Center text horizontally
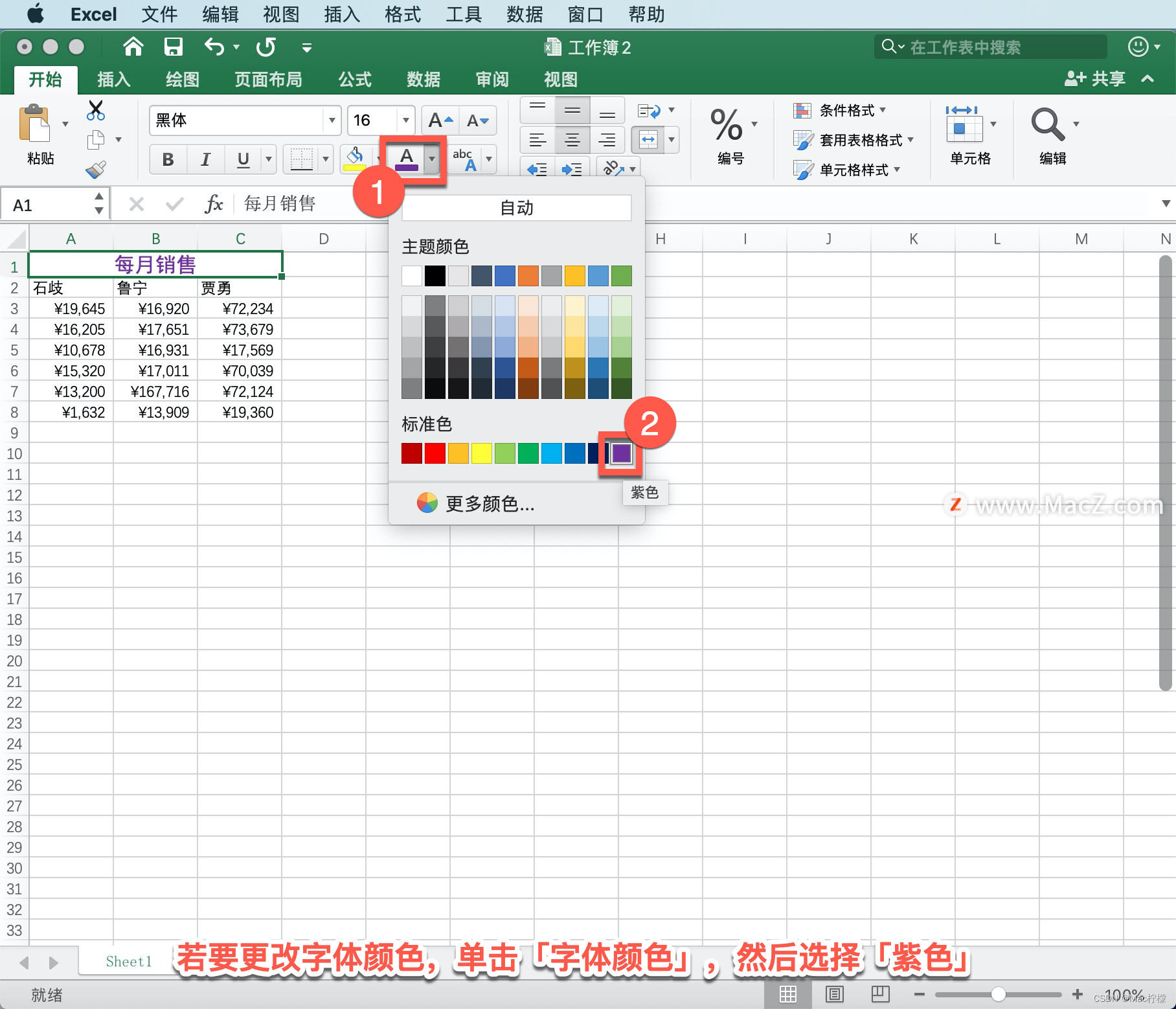 [572, 139]
